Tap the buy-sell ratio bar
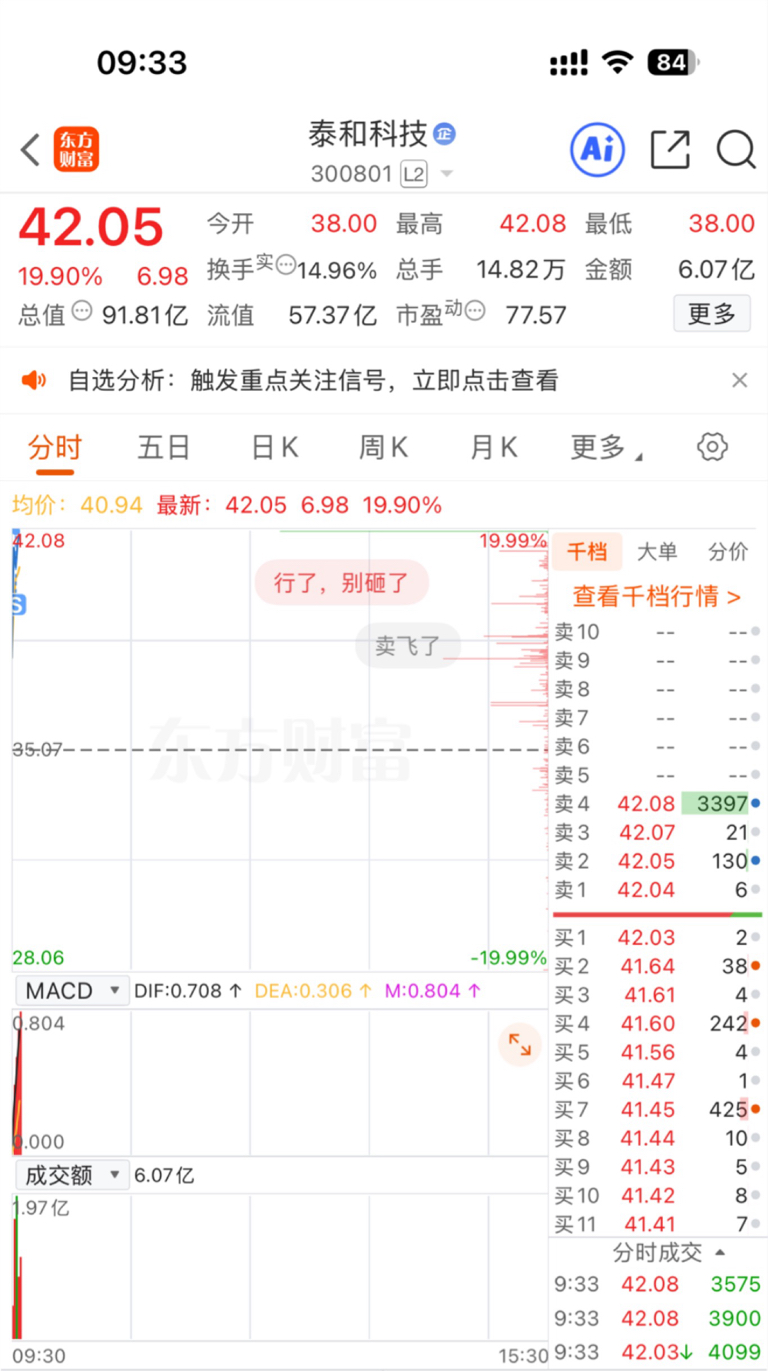Viewport: 768px width, 1371px height. click(657, 914)
